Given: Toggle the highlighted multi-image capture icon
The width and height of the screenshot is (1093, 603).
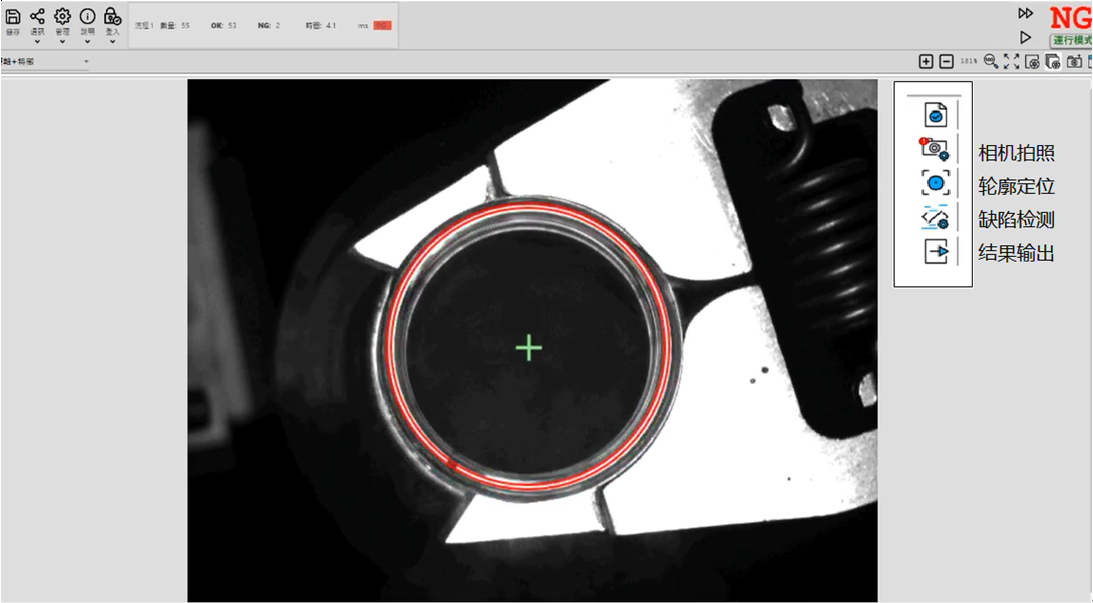Looking at the screenshot, I should [1053, 62].
